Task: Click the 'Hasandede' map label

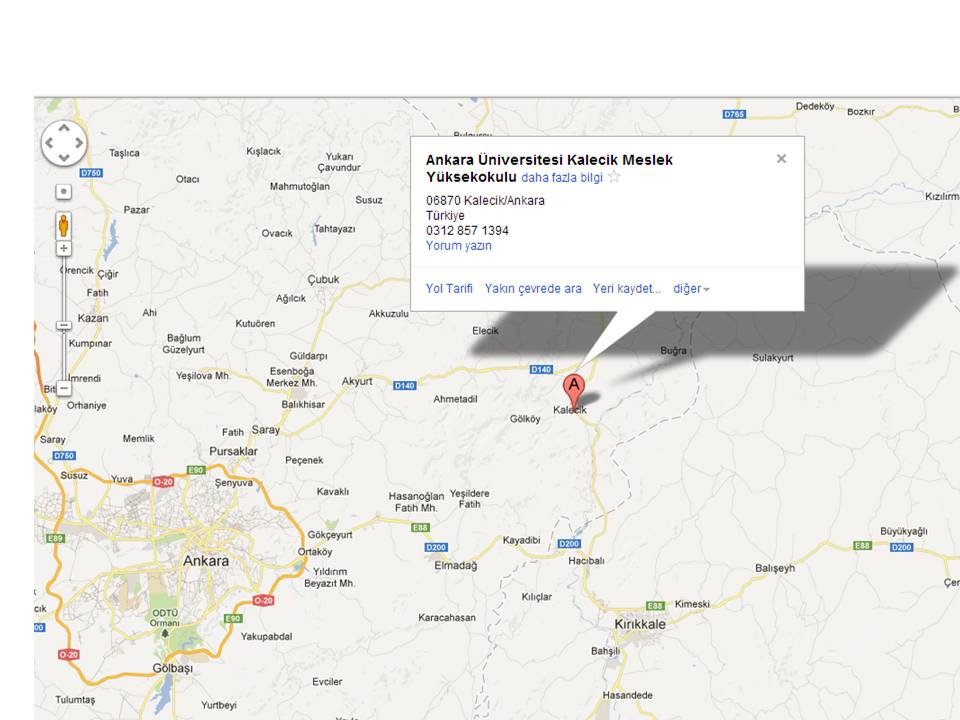Action: coord(628,696)
